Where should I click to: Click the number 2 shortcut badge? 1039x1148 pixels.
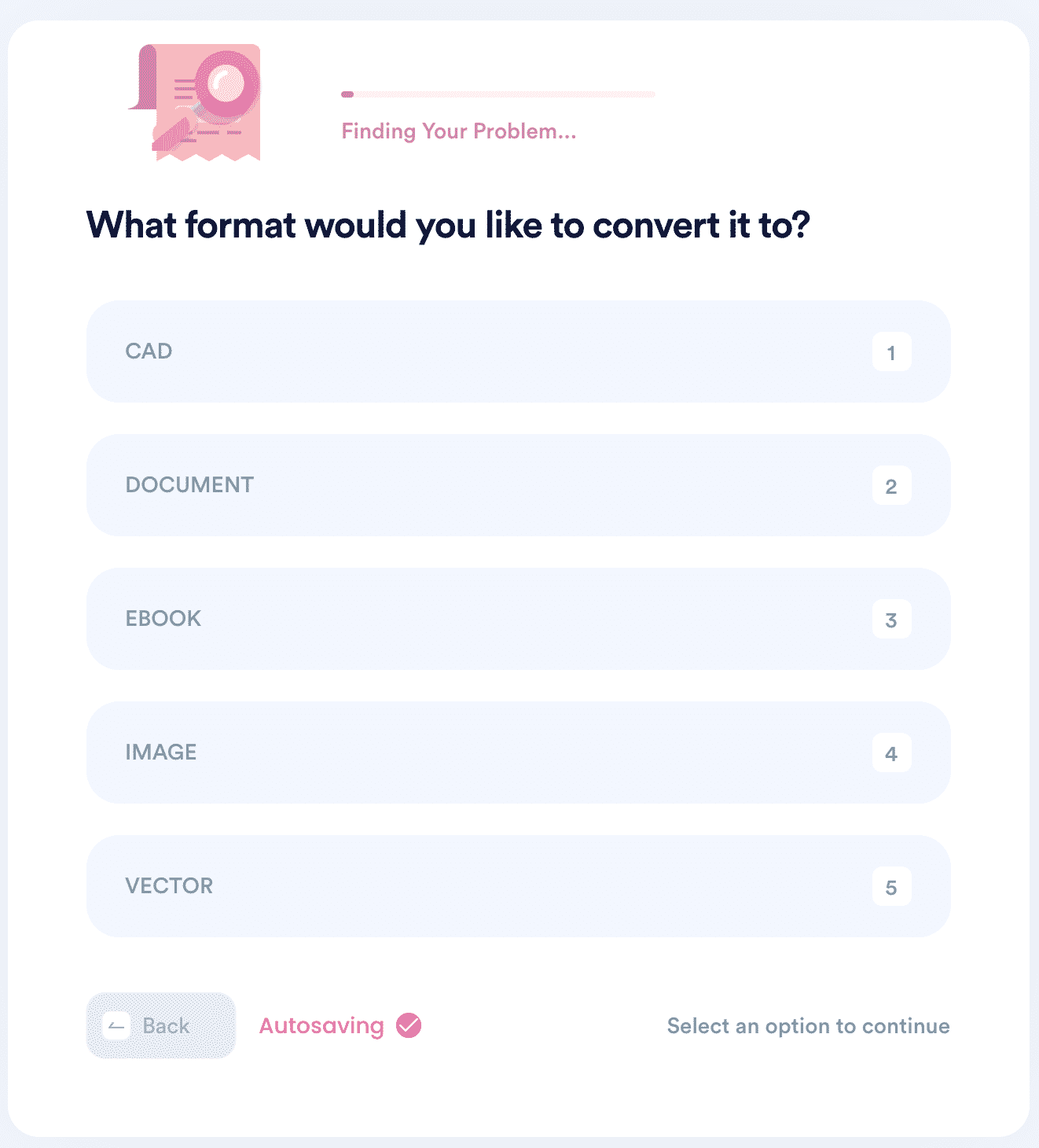click(x=891, y=485)
